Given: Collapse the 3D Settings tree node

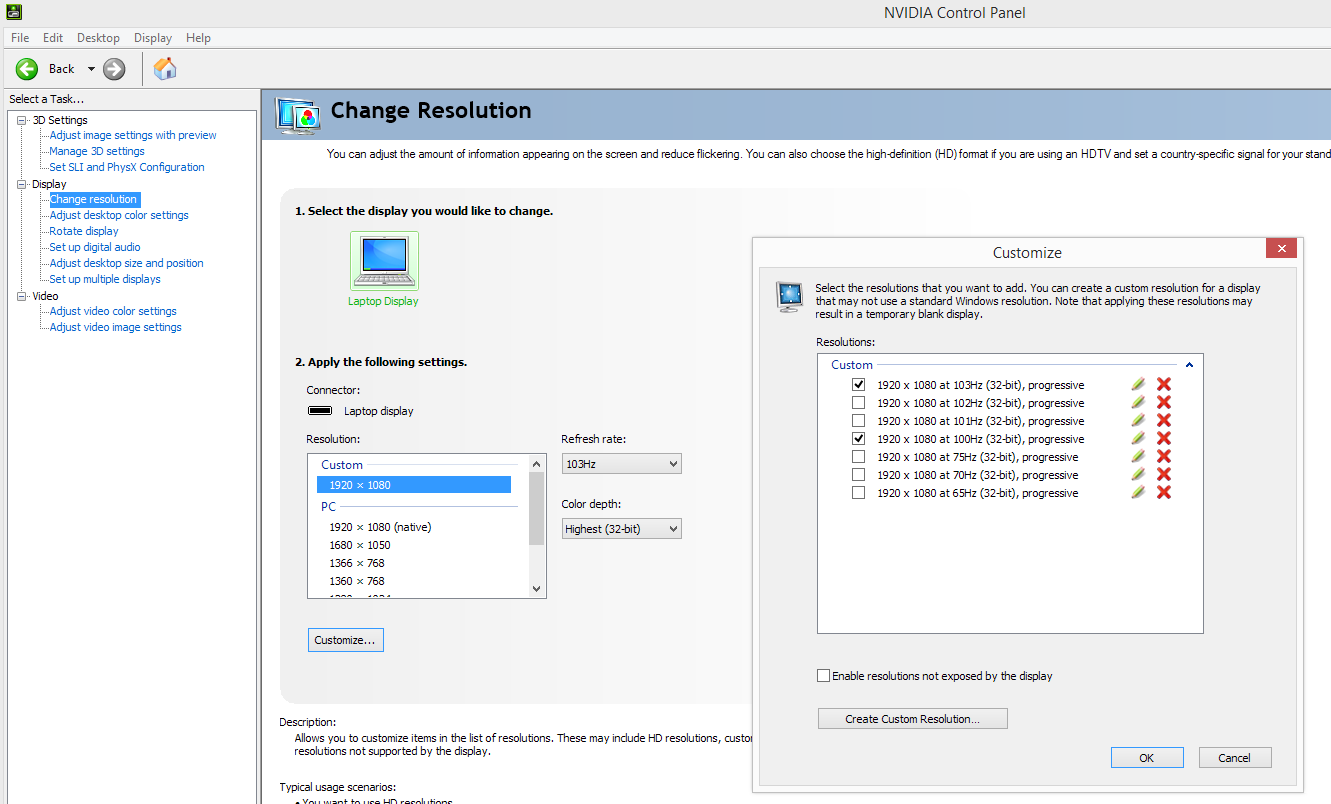Looking at the screenshot, I should coord(22,120).
